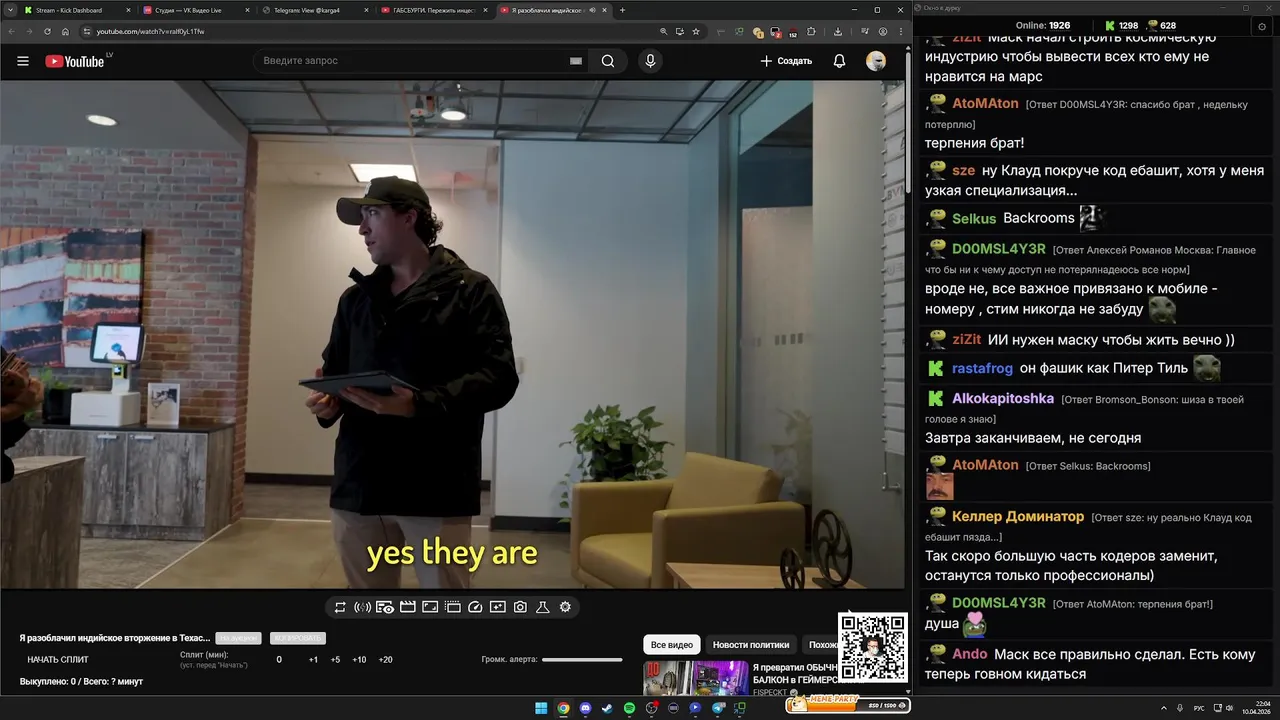Take a screenshot with the camera icon
The image size is (1280, 720).
coord(520,607)
